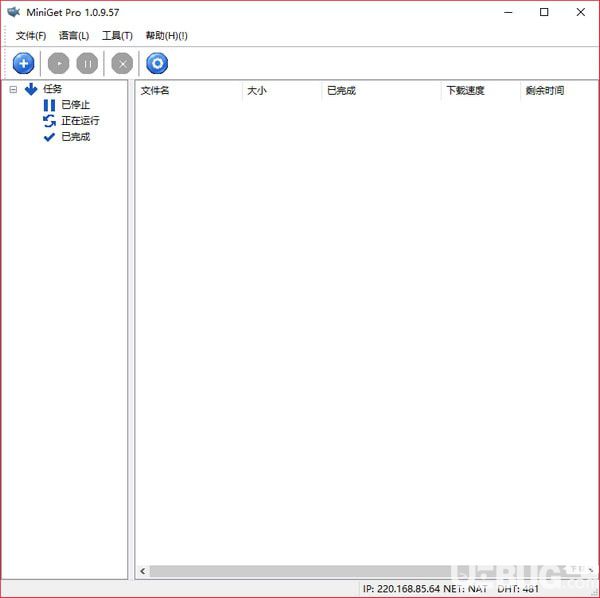Click the blue add new task button
Viewport: 600px width, 598px height.
[23, 63]
